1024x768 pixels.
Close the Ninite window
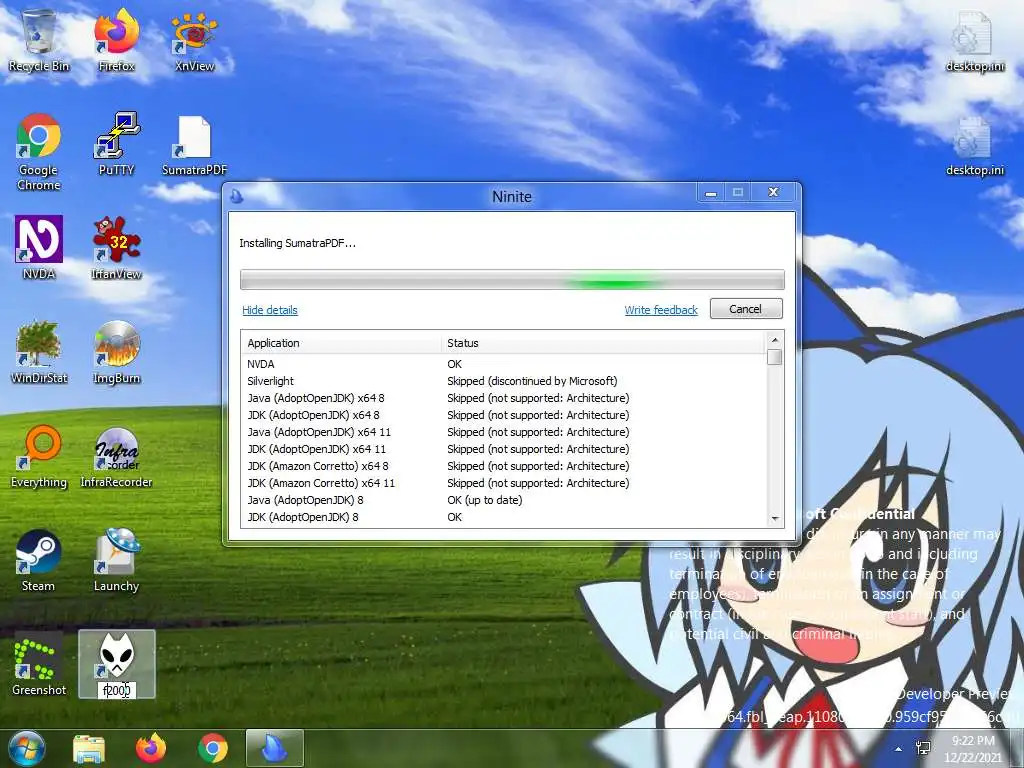[773, 193]
